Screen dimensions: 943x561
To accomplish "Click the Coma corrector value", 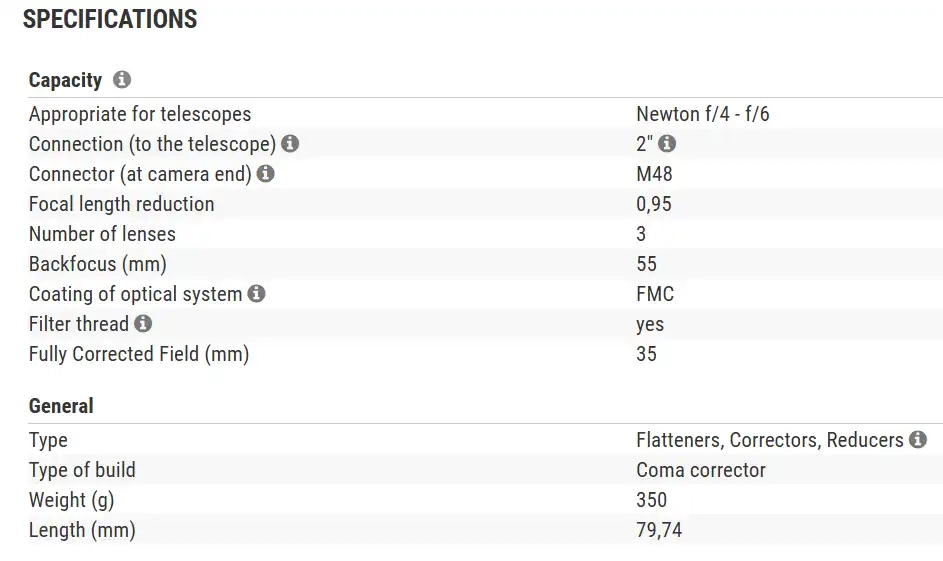I will (x=700, y=470).
